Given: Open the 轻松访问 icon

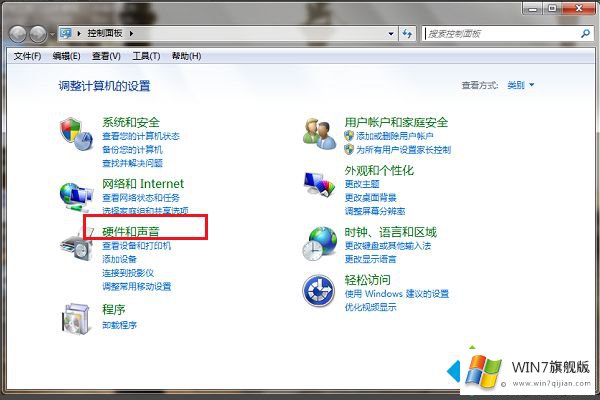Looking at the screenshot, I should tap(319, 291).
